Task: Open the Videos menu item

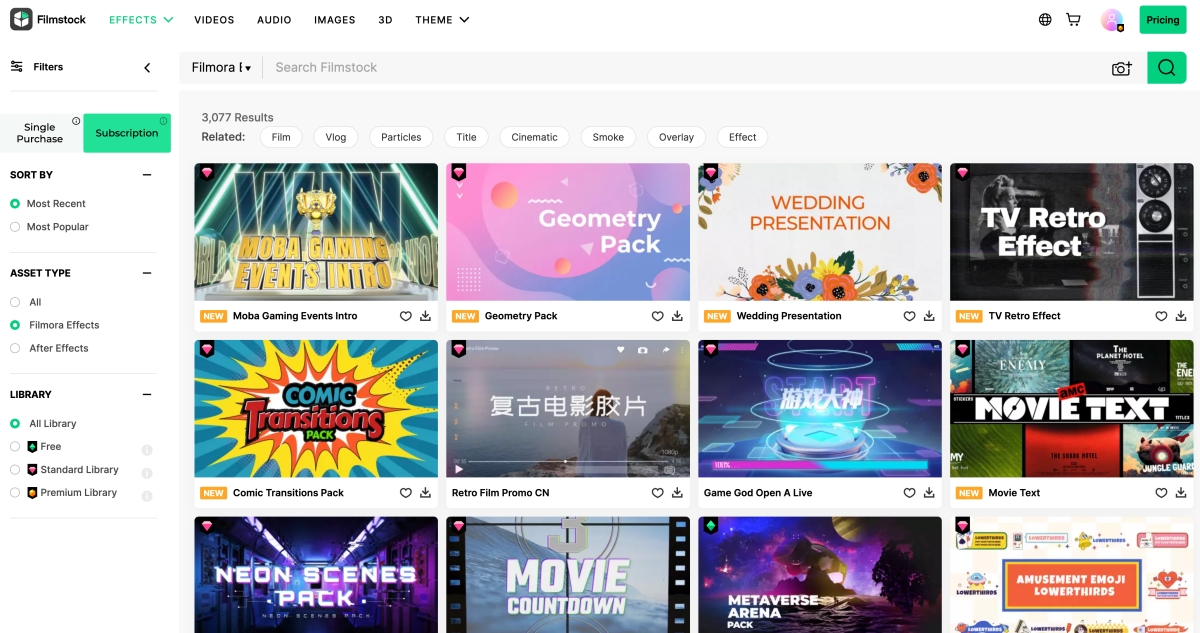Action: tap(214, 20)
